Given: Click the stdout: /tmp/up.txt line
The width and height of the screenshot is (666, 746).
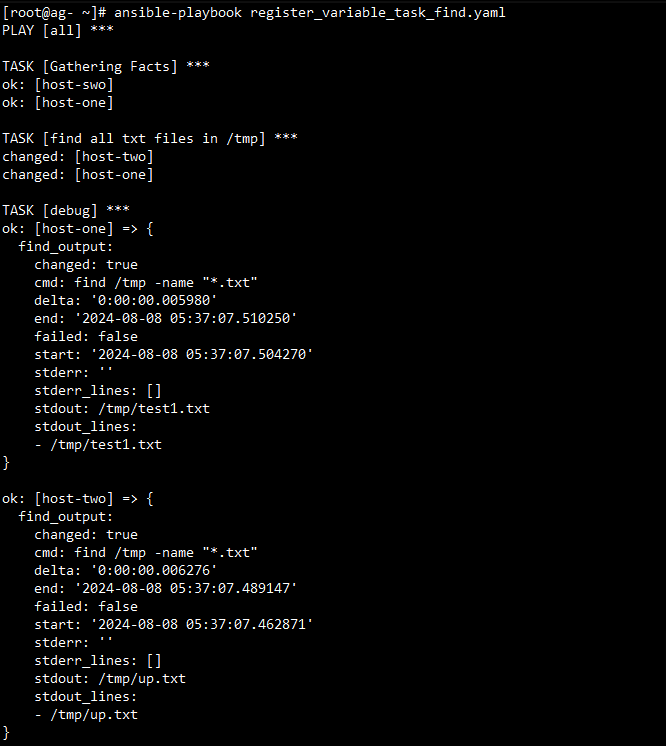Looking at the screenshot, I should (110, 679).
